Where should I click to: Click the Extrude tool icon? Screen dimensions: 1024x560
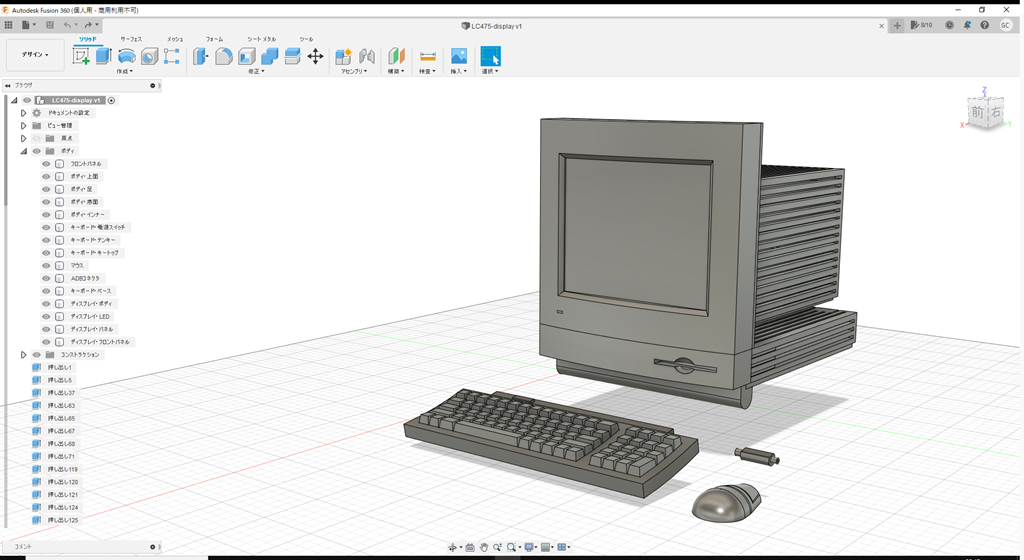pos(103,56)
